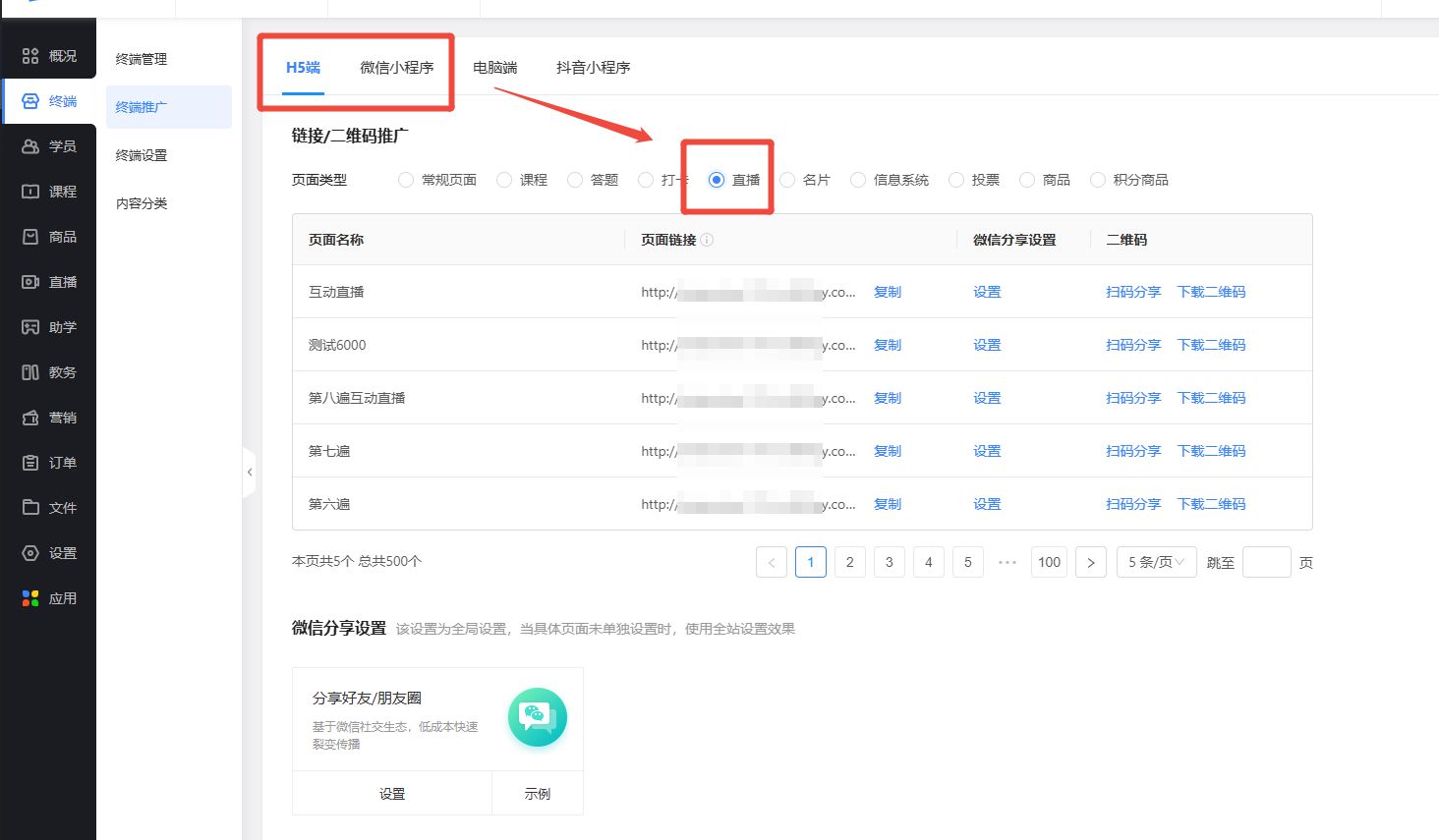Screen dimensions: 1439x840
Task: Select the 直播 live sidebar icon
Action: pyautogui.click(x=30, y=282)
